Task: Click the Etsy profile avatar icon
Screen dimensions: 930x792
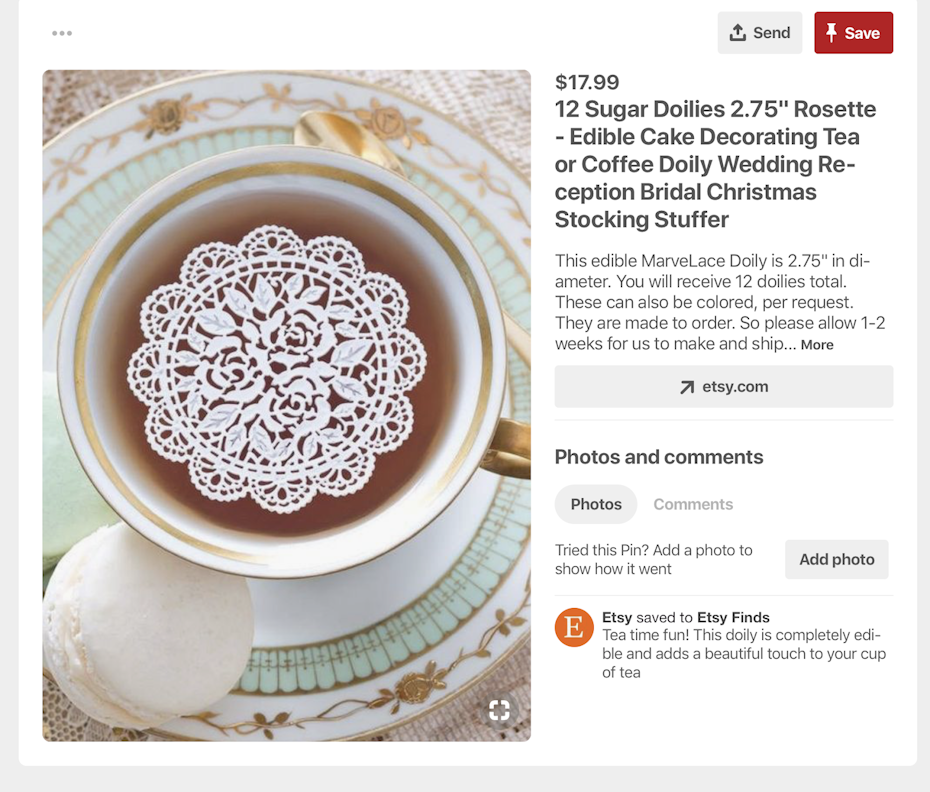Action: tap(574, 627)
